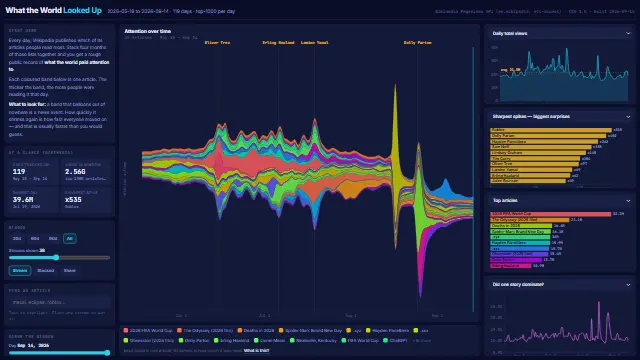The image size is (640, 360).
Task: Click Erling Haaland legend color swatch
Action: pyautogui.click(x=216, y=340)
